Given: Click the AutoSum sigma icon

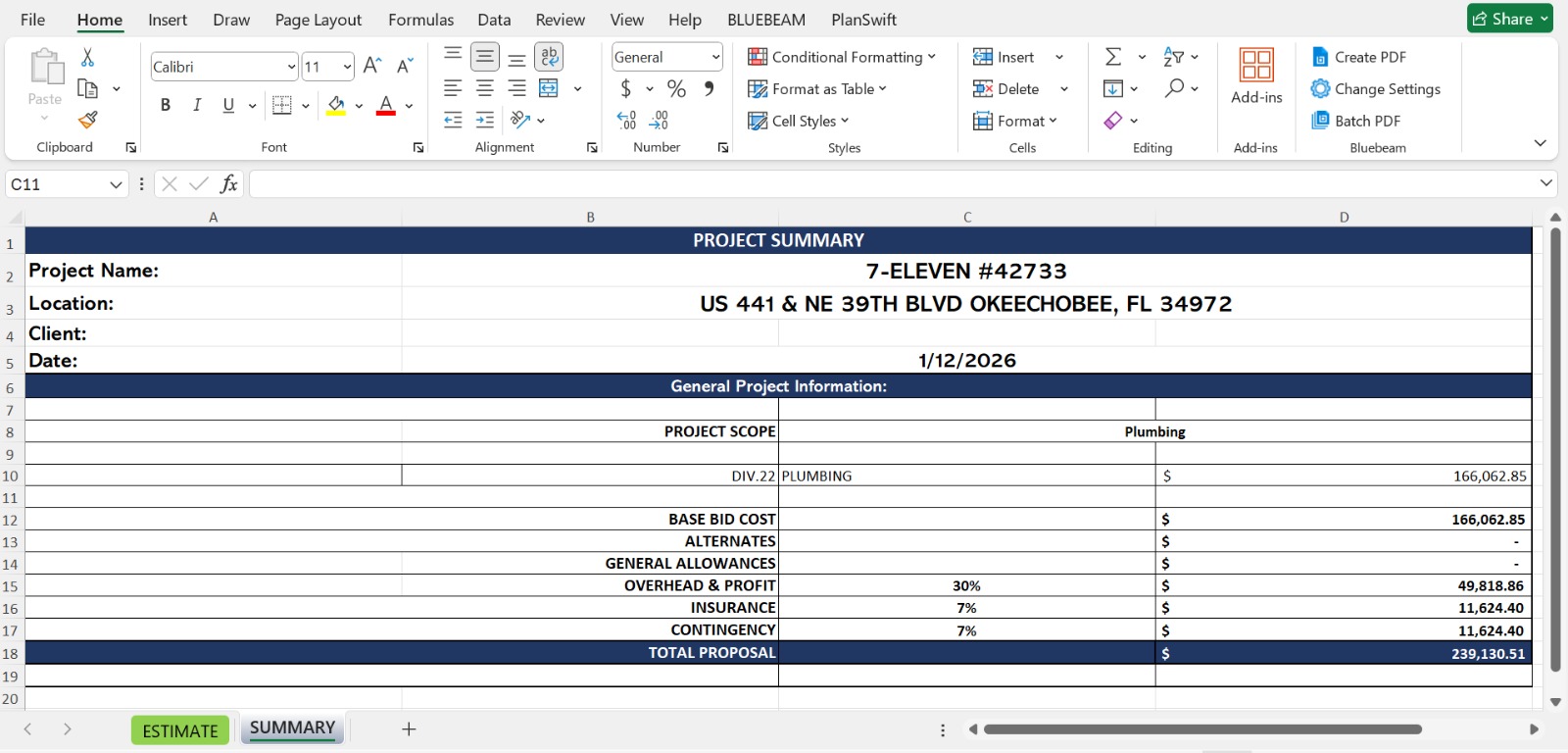Looking at the screenshot, I should point(1113,57).
